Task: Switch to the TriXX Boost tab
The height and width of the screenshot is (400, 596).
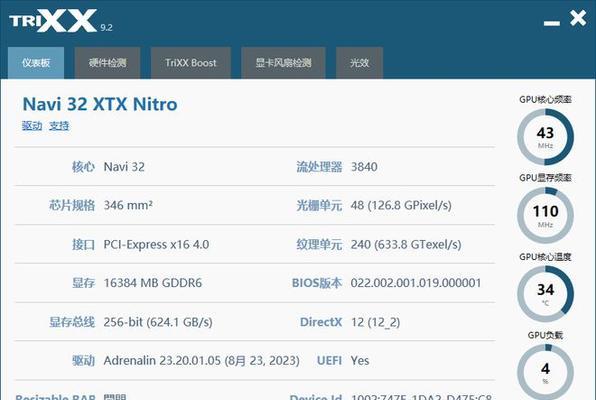Action: point(190,63)
